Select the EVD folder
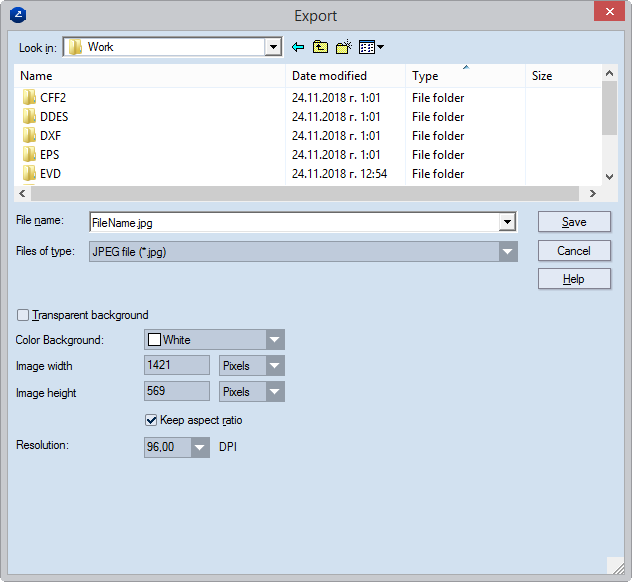632x582 pixels. click(50, 174)
